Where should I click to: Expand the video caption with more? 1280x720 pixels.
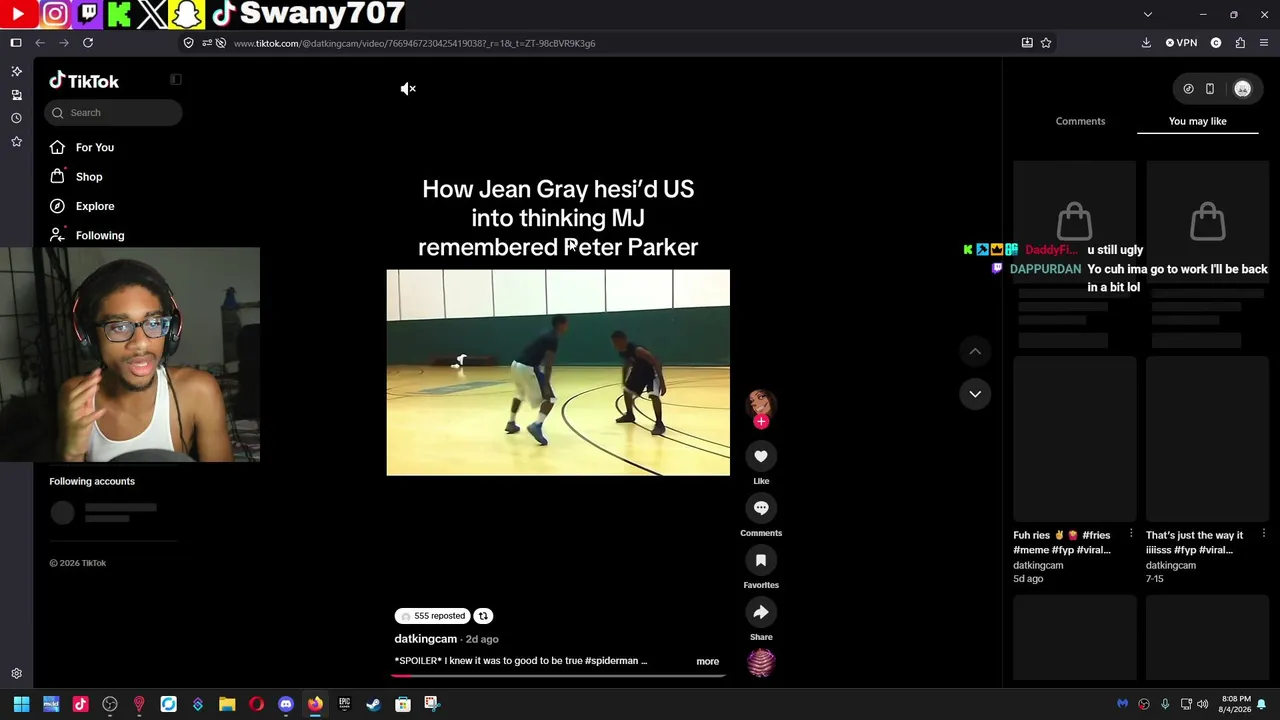[707, 661]
